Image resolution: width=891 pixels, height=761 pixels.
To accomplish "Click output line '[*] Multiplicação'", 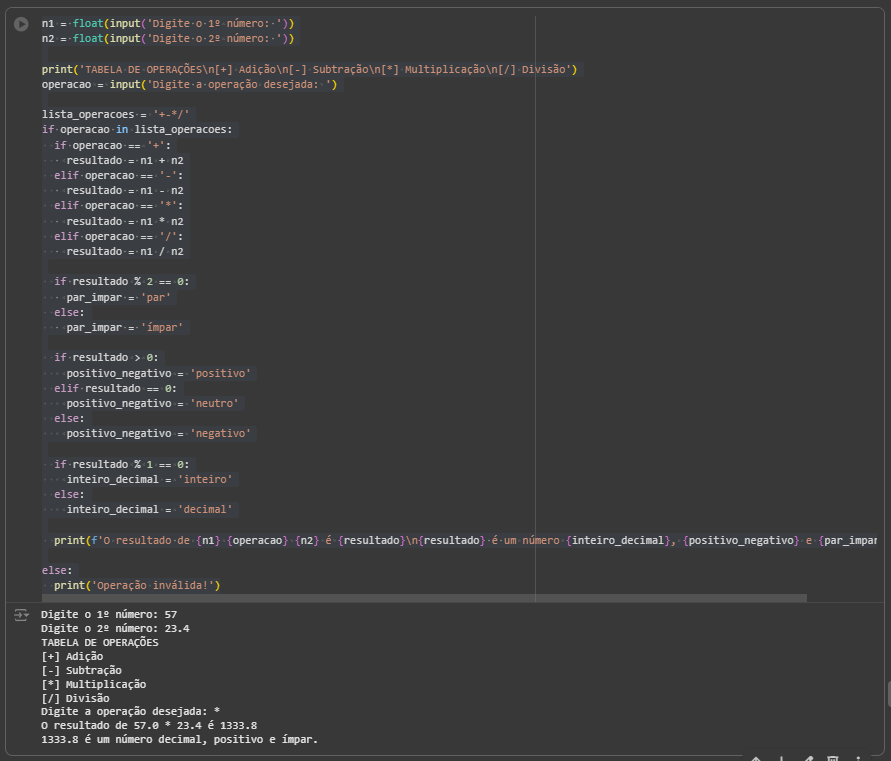I will coord(94,684).
